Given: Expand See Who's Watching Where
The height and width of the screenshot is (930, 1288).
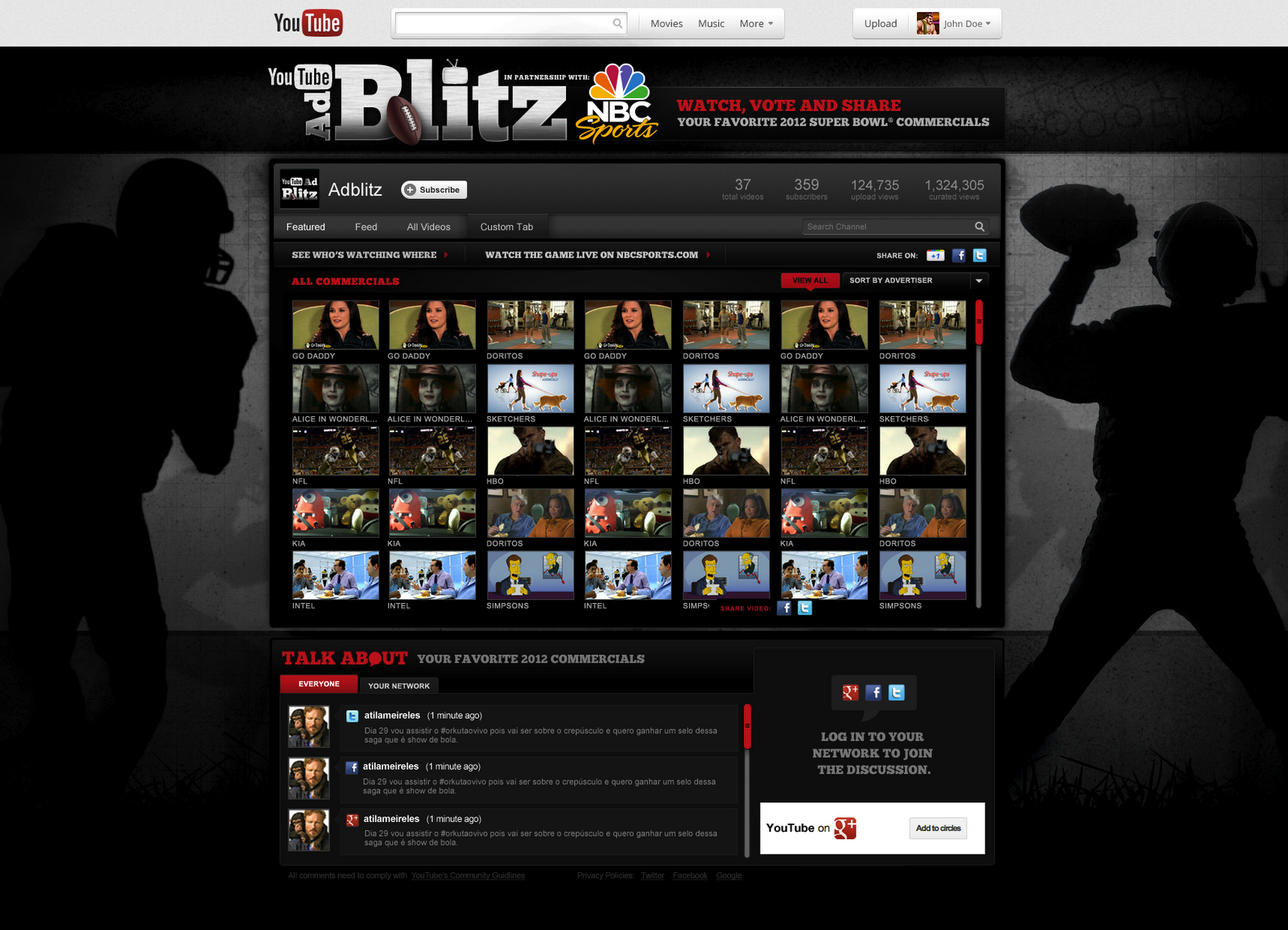Looking at the screenshot, I should click(370, 255).
